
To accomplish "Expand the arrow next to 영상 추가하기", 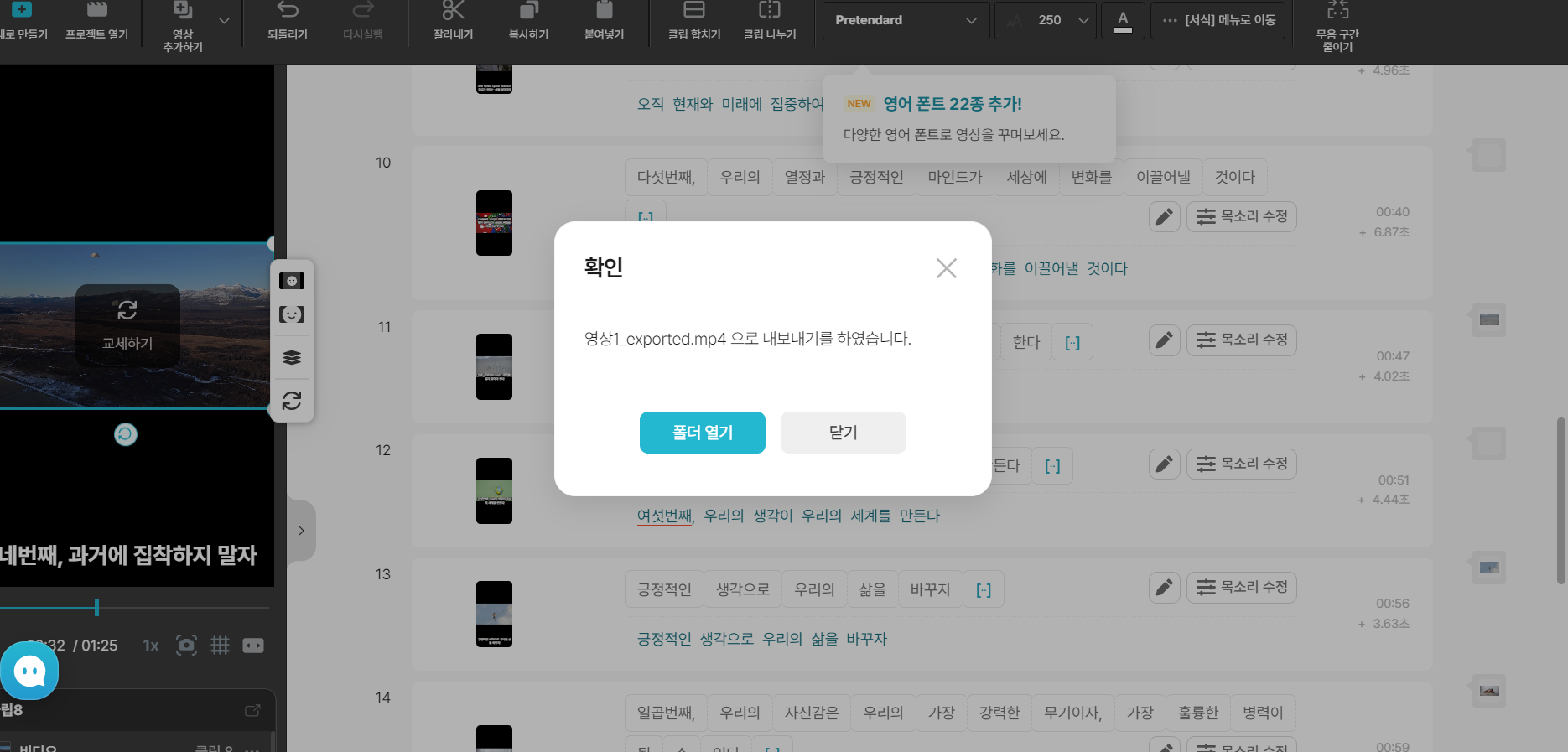I will coord(224,20).
